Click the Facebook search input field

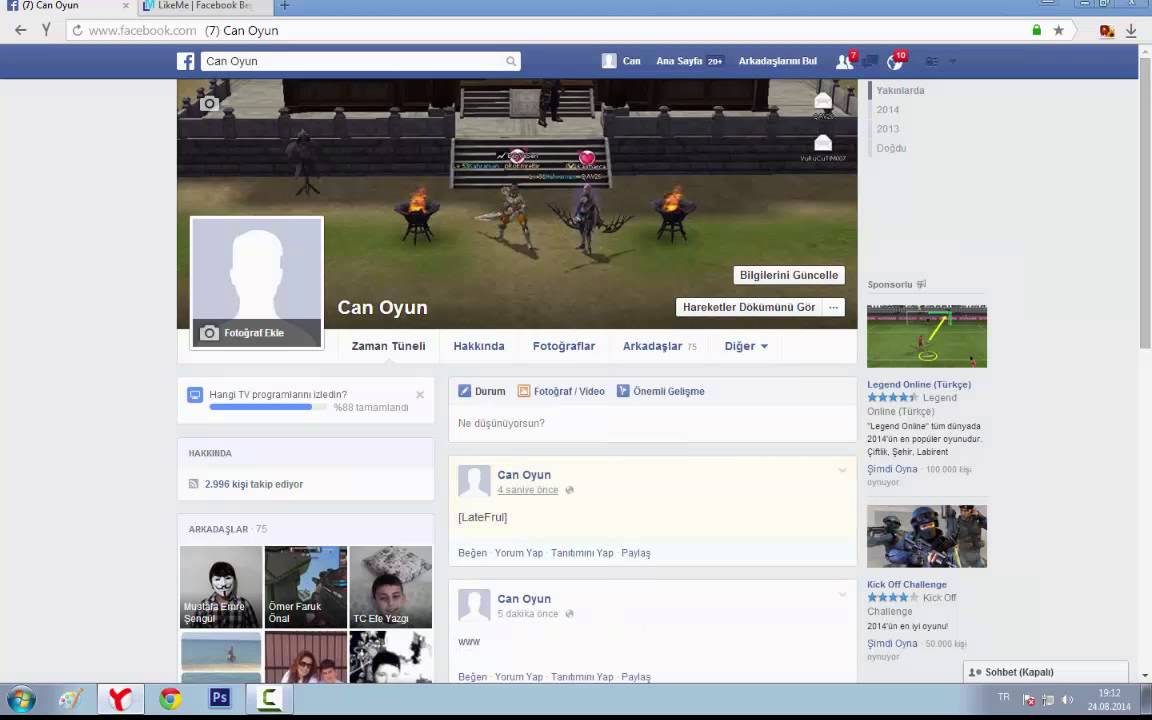(x=353, y=62)
